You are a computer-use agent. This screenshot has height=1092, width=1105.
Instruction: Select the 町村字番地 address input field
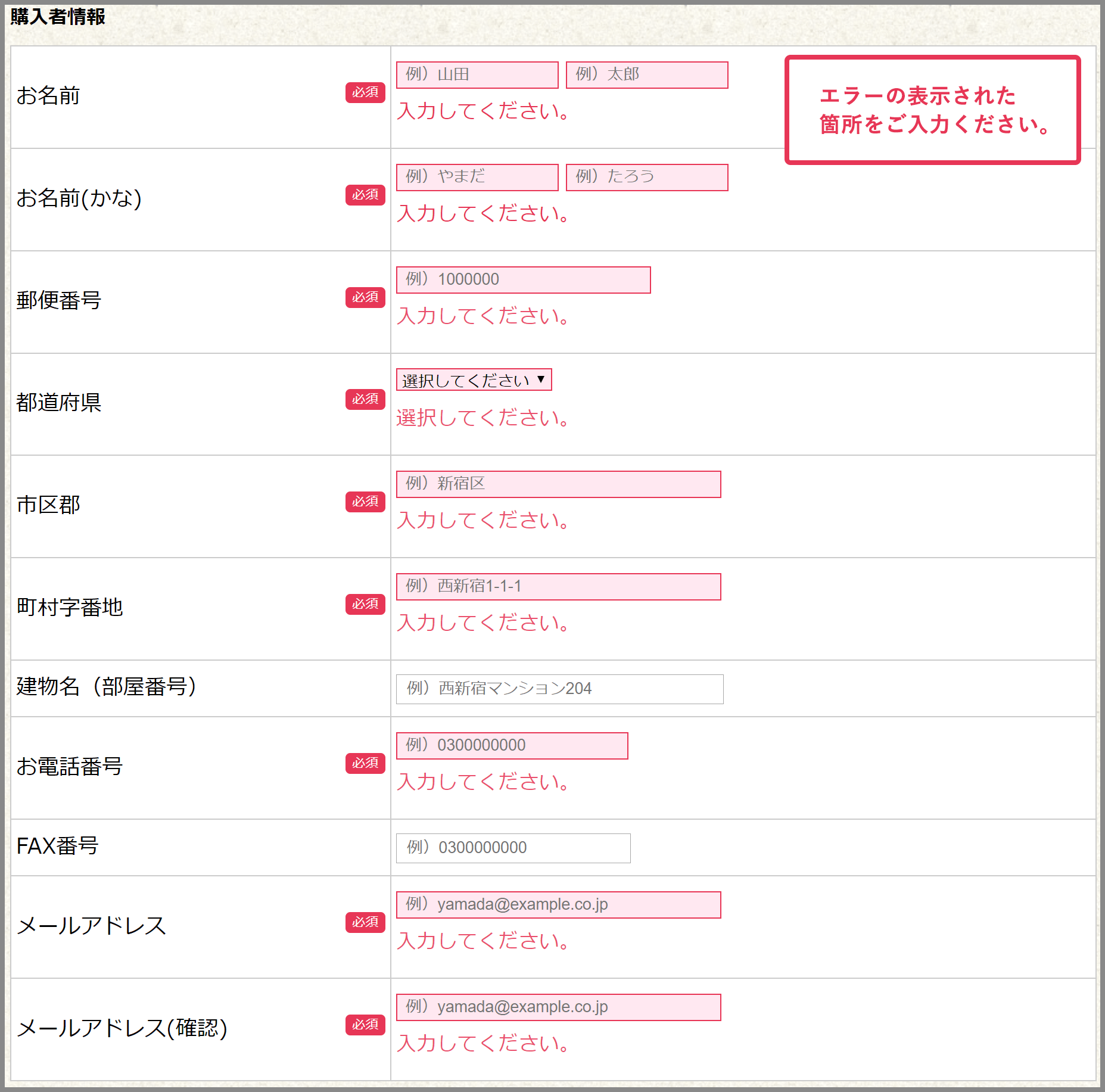[558, 587]
